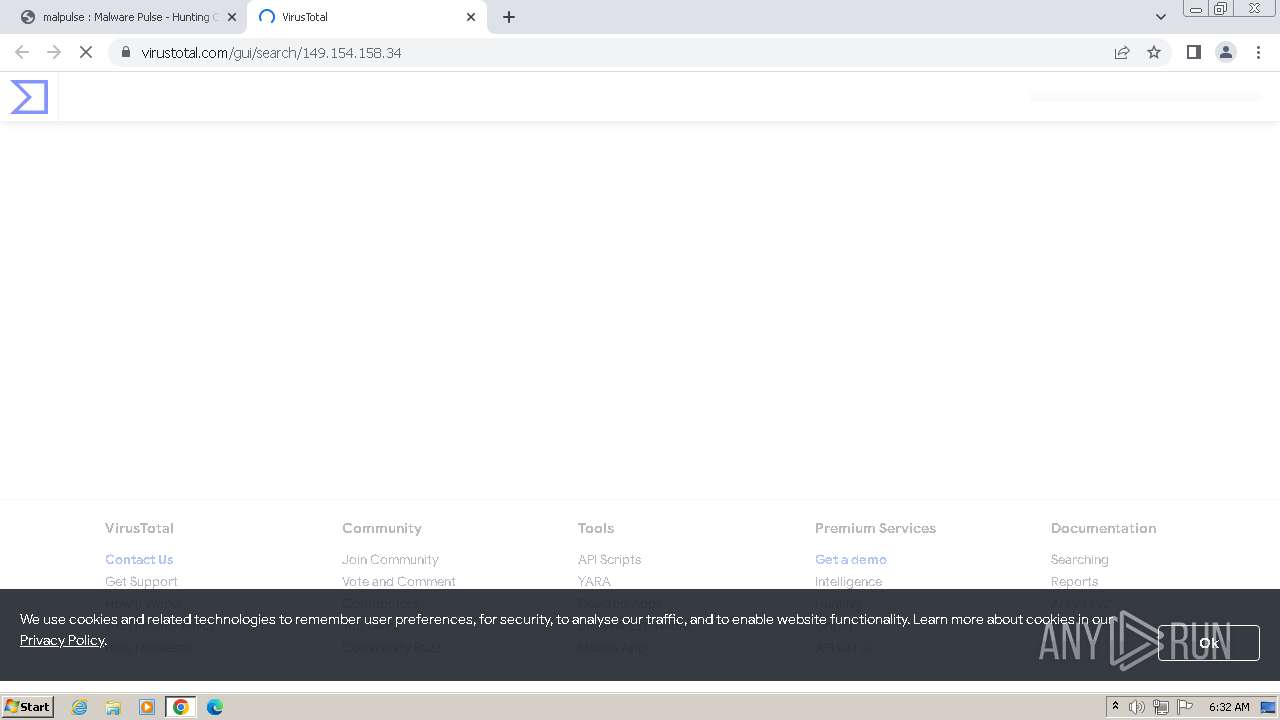This screenshot has width=1280, height=720.
Task: Click show desktop button in tray
Action: coord(1269,707)
